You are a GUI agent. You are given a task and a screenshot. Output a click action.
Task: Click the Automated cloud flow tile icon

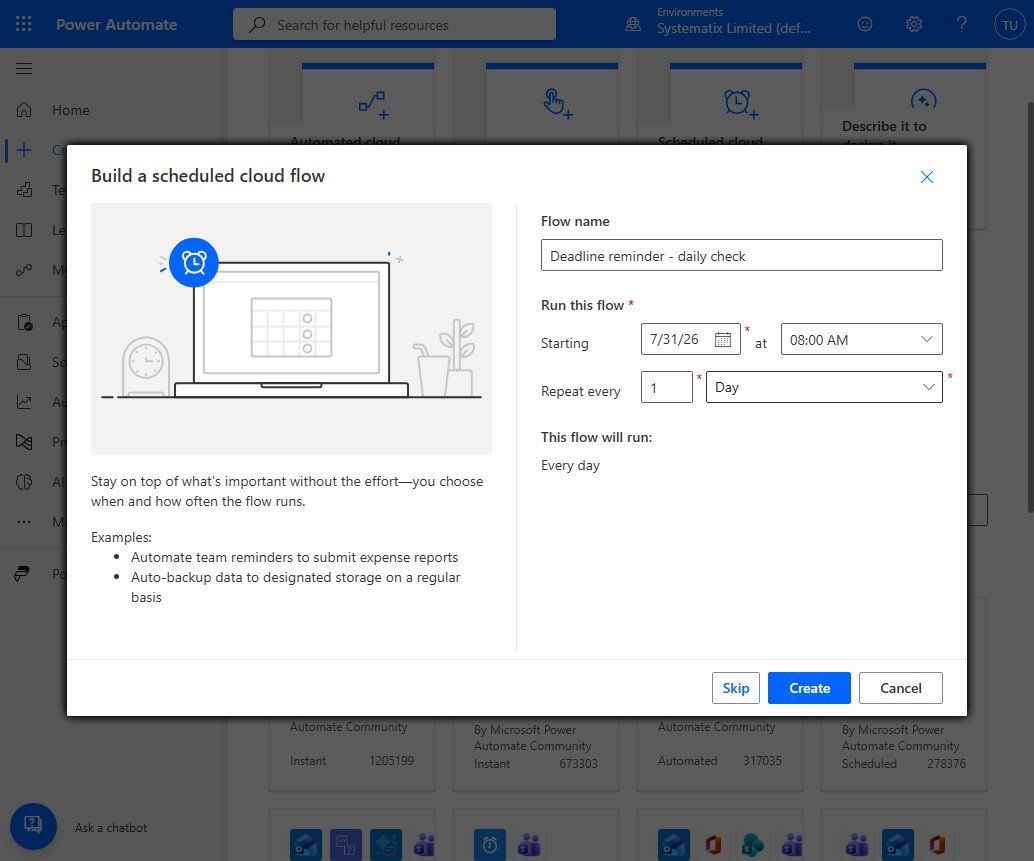click(373, 105)
